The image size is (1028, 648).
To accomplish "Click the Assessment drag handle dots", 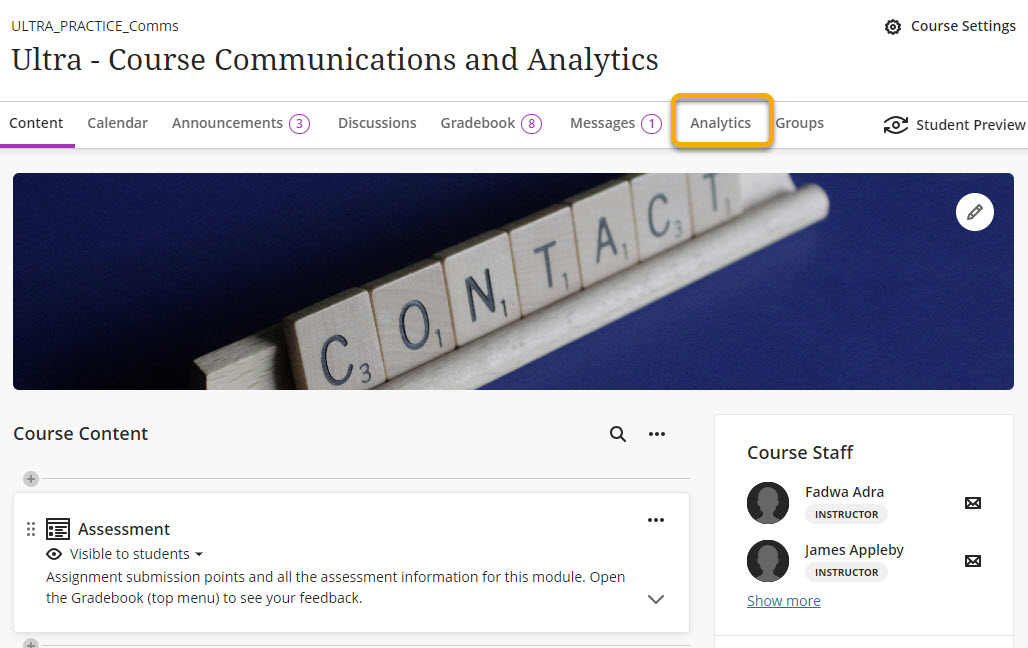I will pyautogui.click(x=31, y=529).
